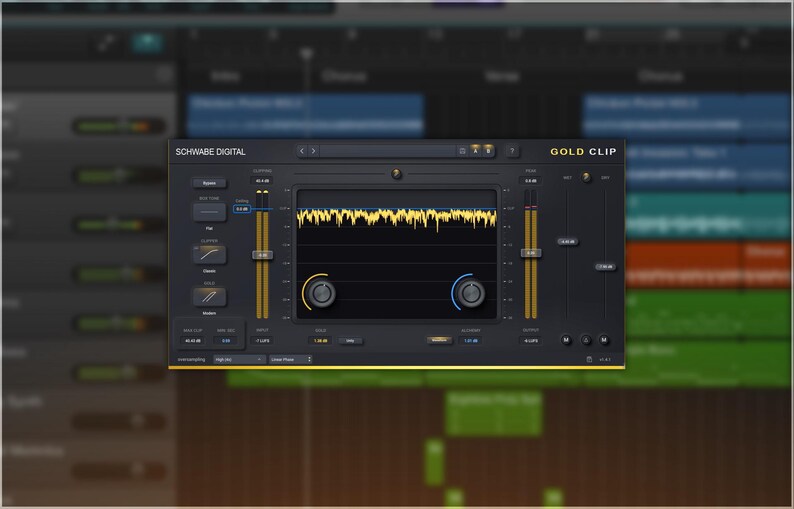The height and width of the screenshot is (509, 794).
Task: Click the Gold amount knob
Action: [x=321, y=293]
